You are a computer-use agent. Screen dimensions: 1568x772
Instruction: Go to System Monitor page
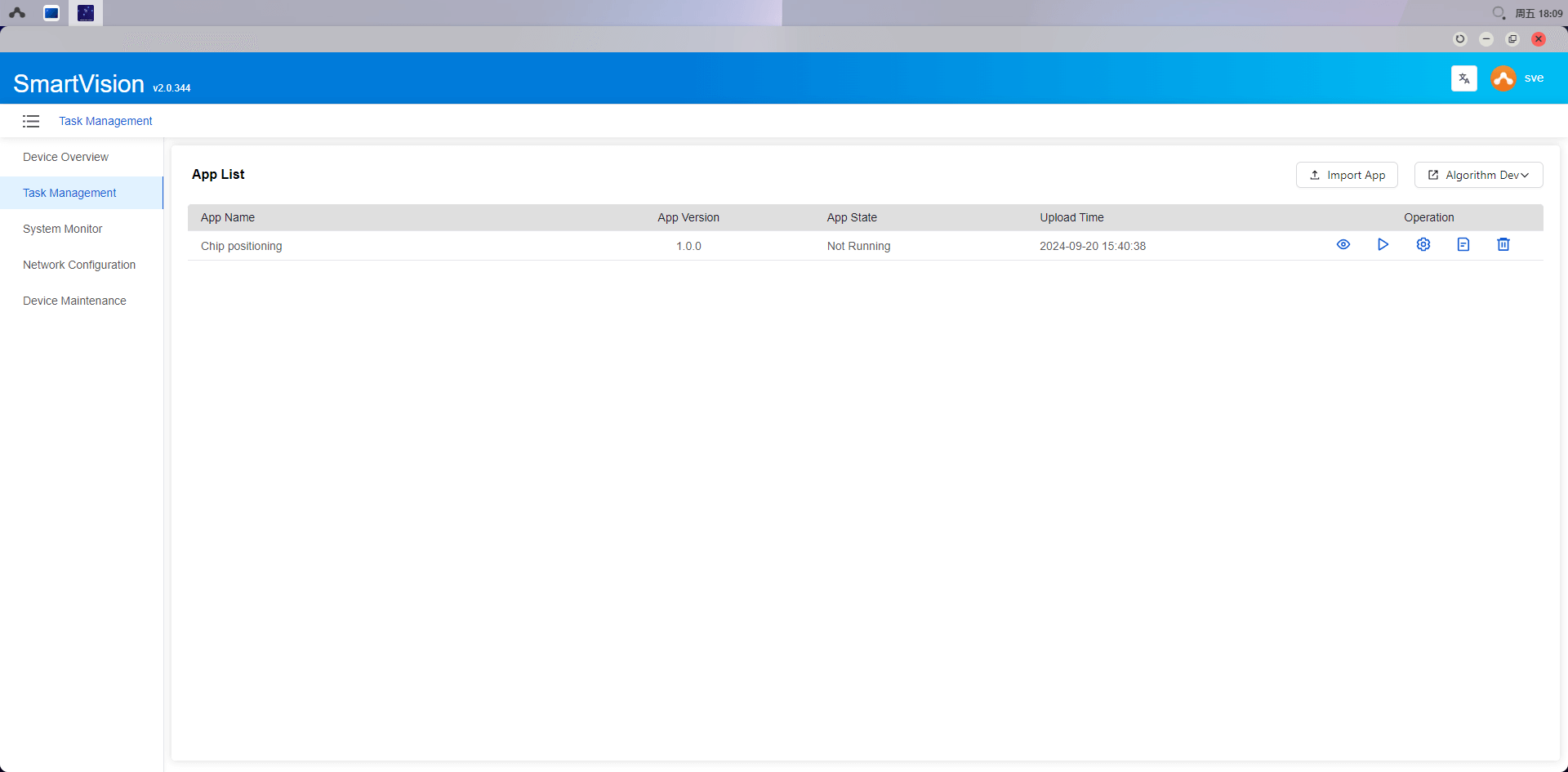click(62, 229)
